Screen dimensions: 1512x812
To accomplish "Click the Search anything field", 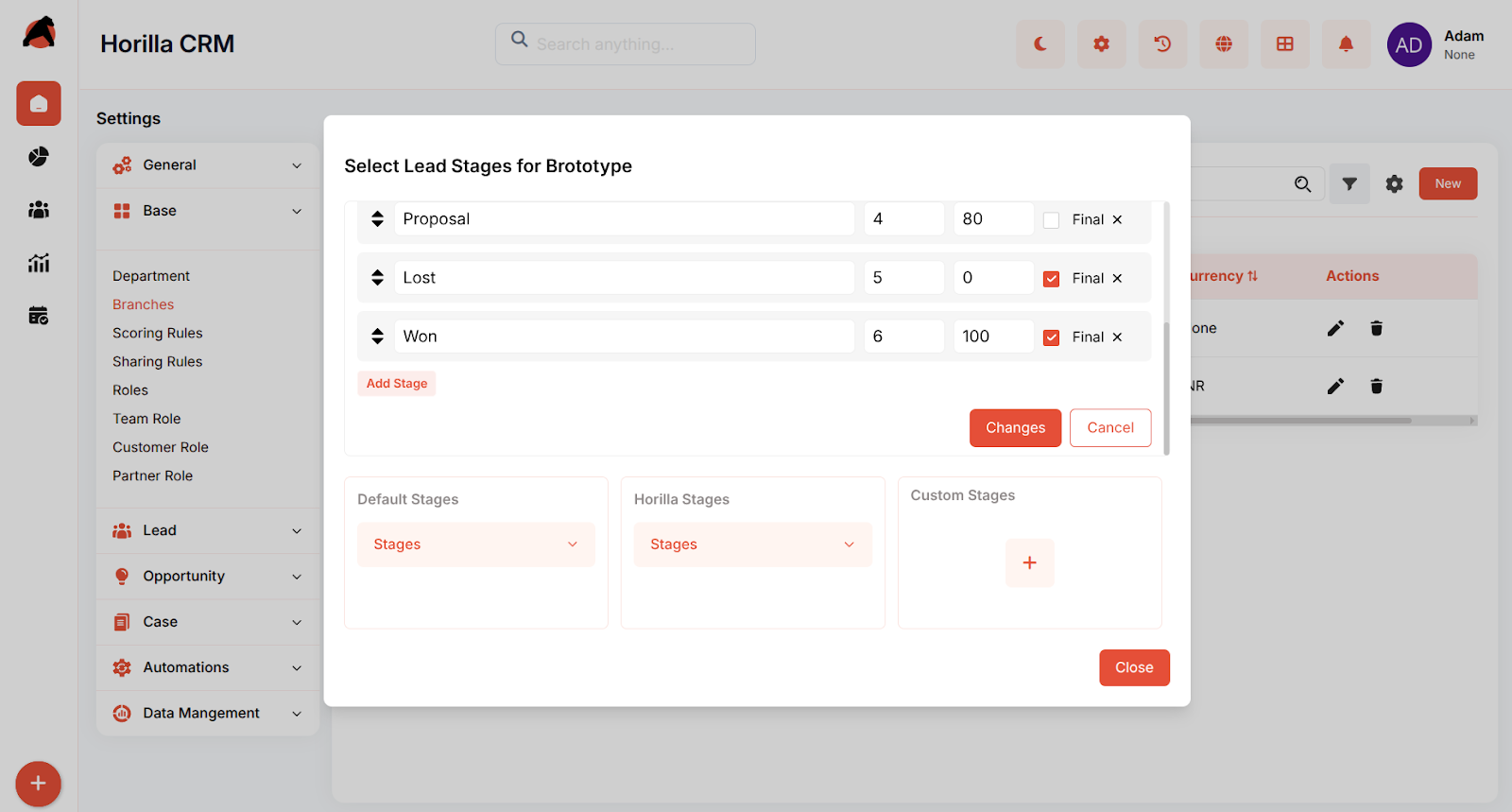I will click(x=626, y=44).
